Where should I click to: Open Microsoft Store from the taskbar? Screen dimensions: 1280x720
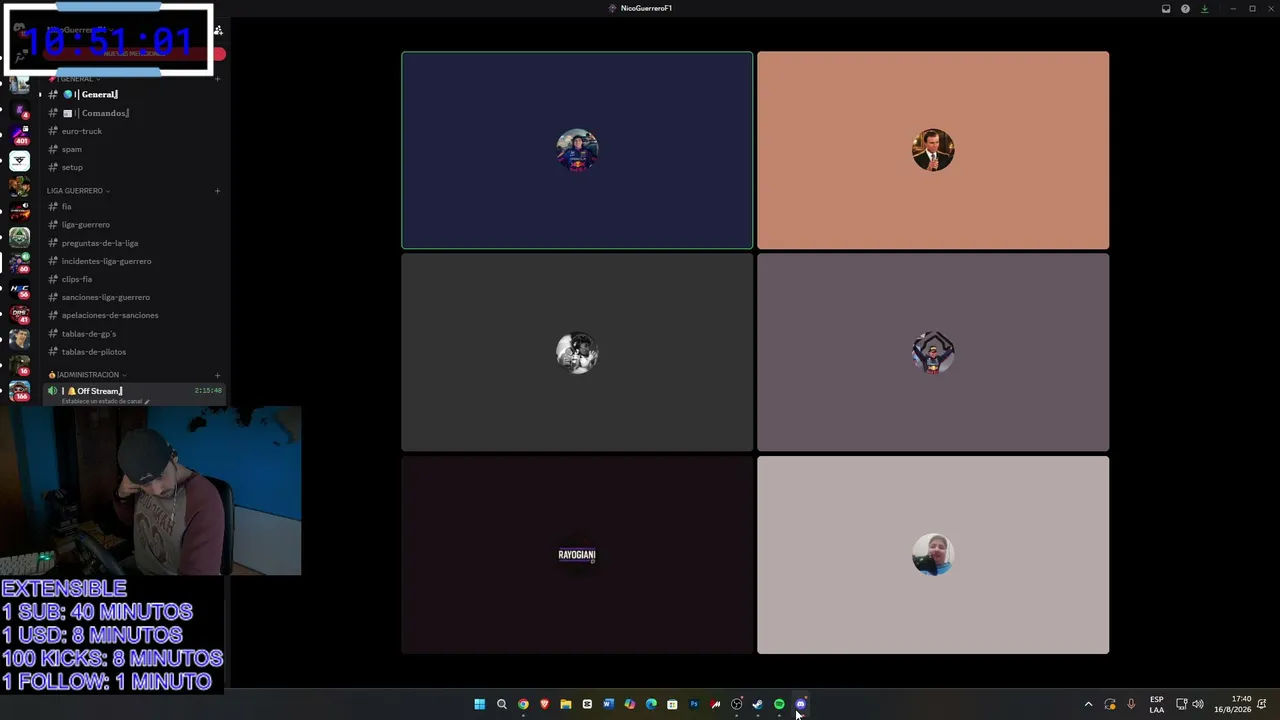pyautogui.click(x=672, y=704)
